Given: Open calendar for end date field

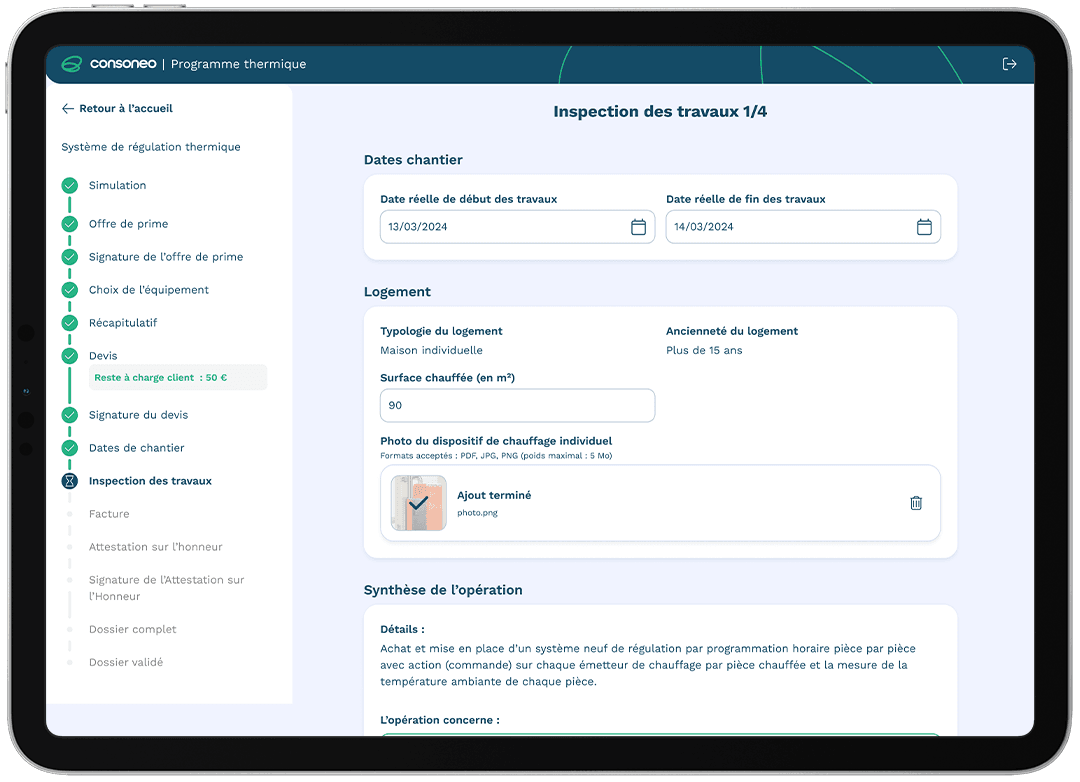Looking at the screenshot, I should click(924, 227).
